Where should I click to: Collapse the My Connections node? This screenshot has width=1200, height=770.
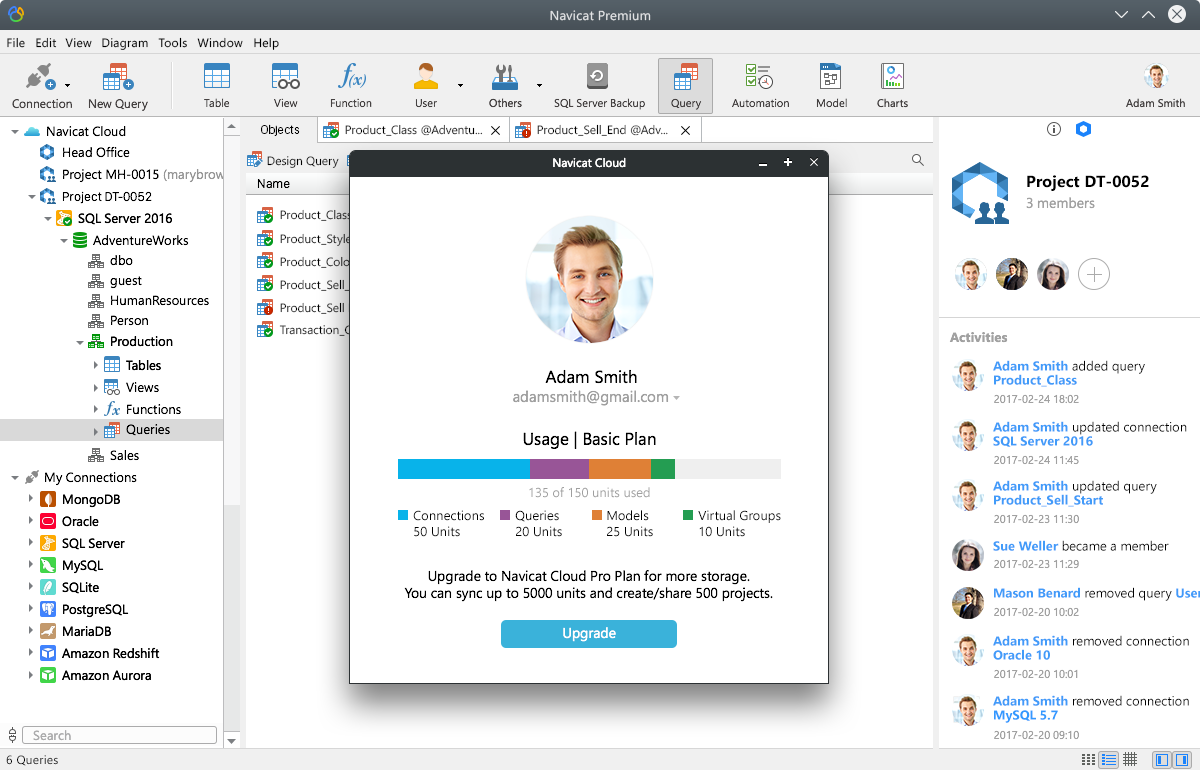pos(14,477)
